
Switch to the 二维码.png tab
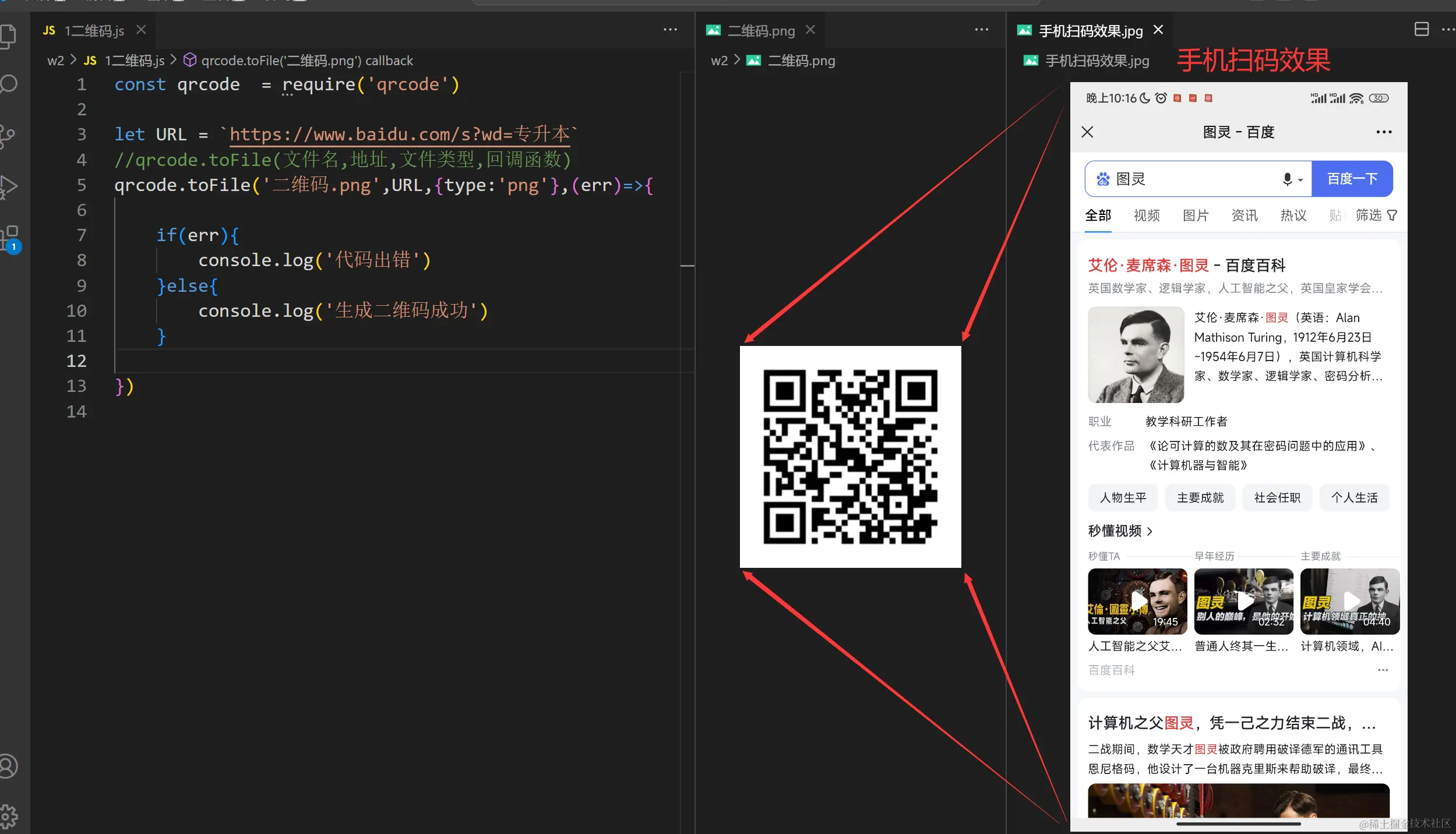point(760,31)
